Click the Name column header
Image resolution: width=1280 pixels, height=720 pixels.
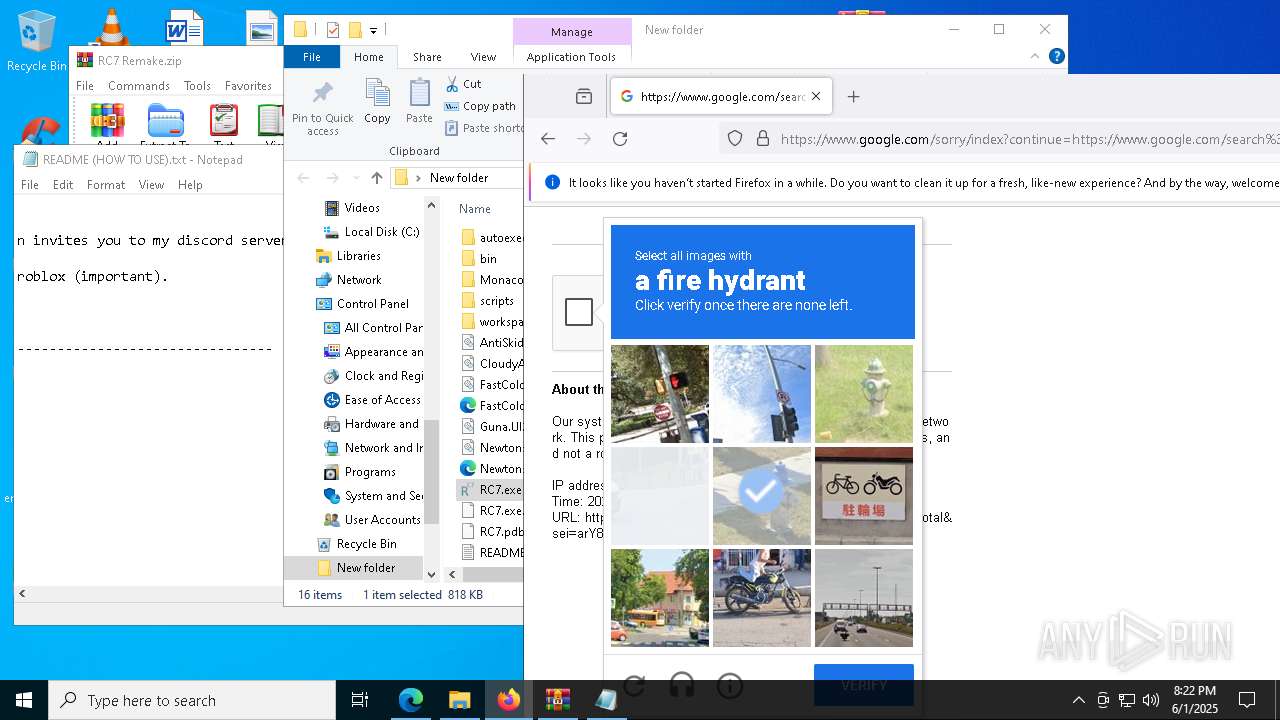475,209
